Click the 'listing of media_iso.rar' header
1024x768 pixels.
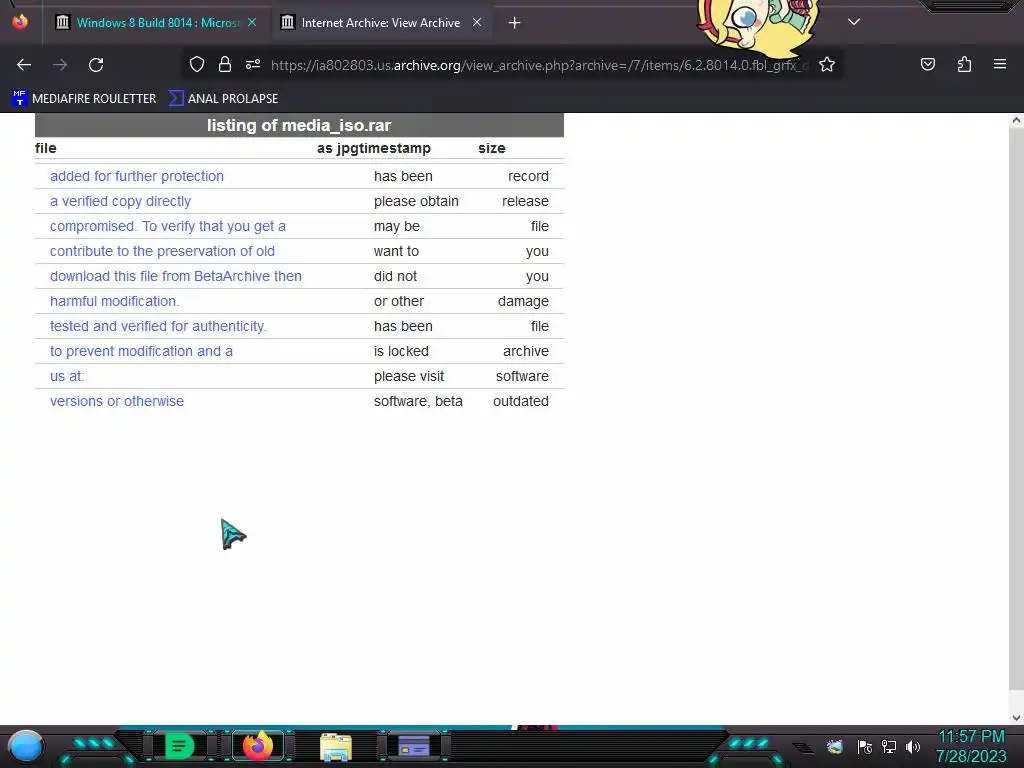299,125
